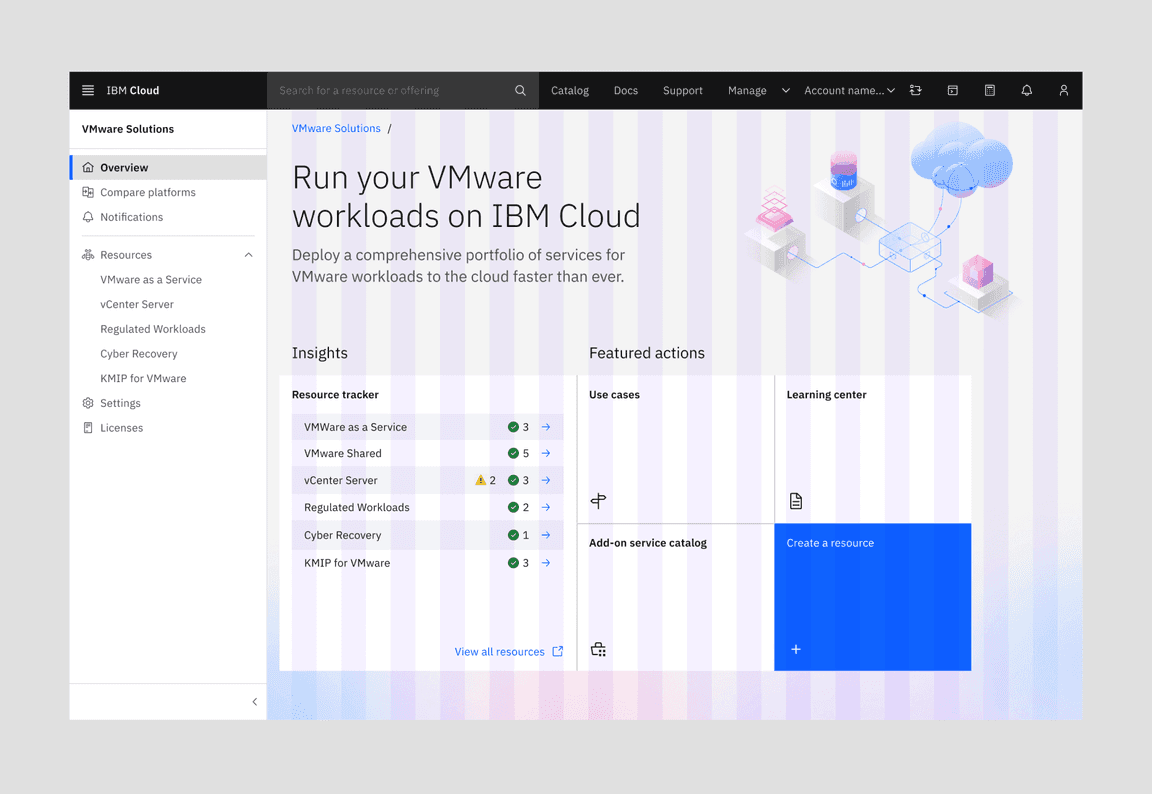This screenshot has height=794, width=1152.
Task: Select Compare platforms in sidebar
Action: [147, 192]
